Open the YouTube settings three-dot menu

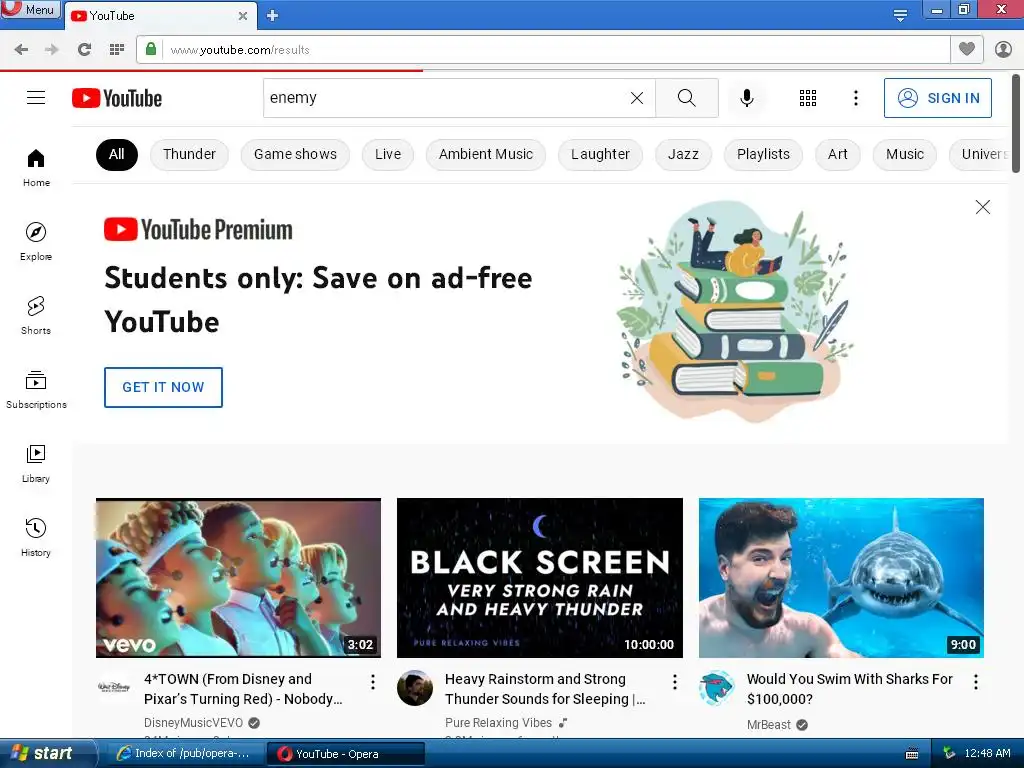[x=856, y=98]
